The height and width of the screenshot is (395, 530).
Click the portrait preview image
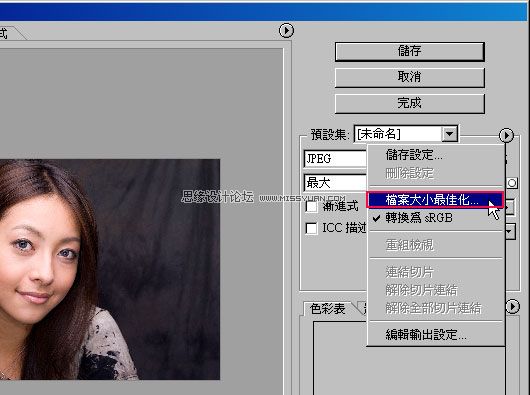110,269
